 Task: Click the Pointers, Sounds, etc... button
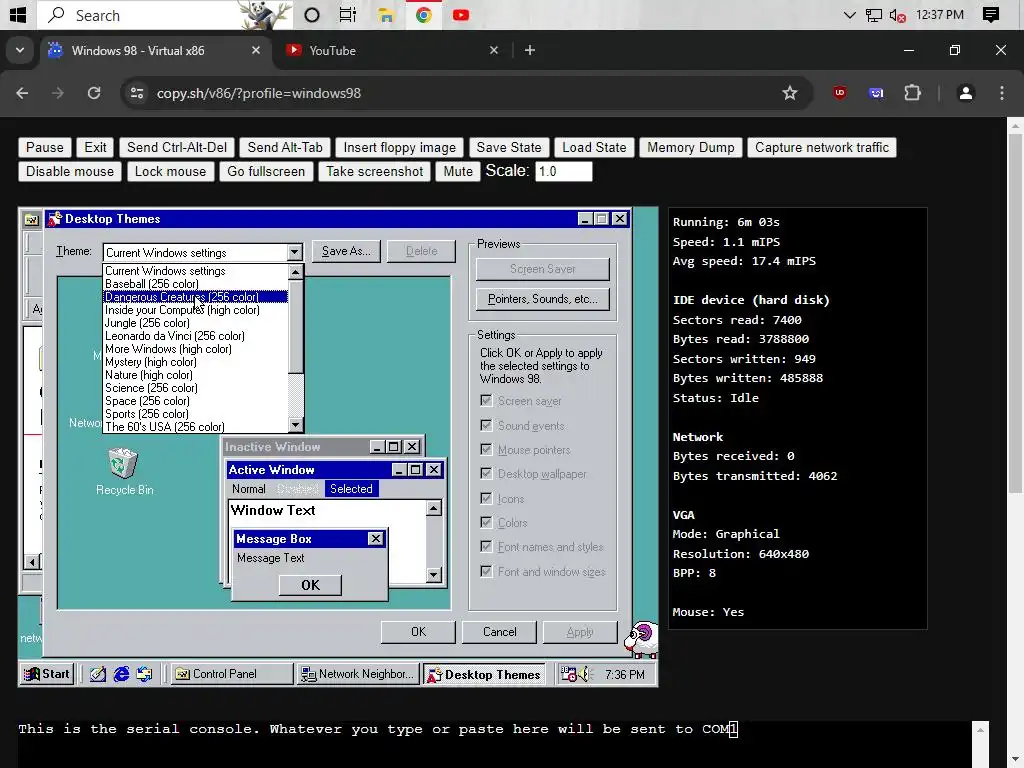coord(542,299)
